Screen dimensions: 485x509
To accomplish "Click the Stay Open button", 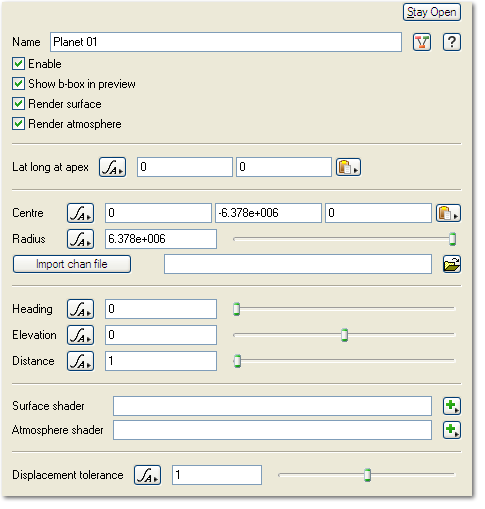I will [432, 12].
